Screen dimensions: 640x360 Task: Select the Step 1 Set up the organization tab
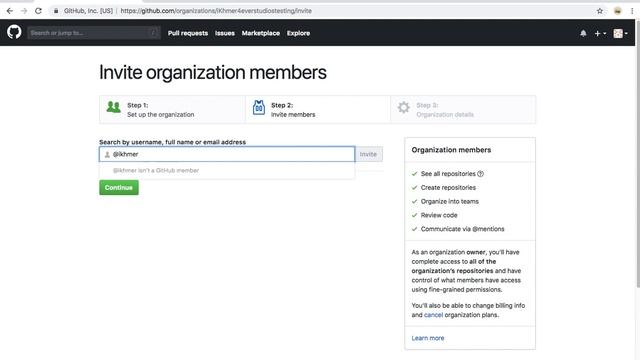click(172, 109)
